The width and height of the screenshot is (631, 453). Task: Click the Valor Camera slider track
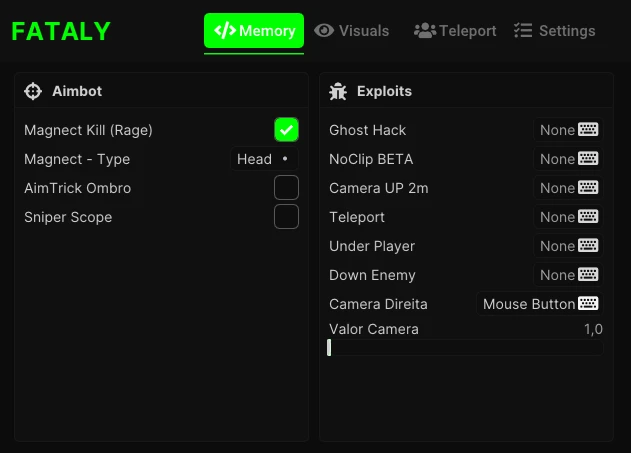click(465, 348)
